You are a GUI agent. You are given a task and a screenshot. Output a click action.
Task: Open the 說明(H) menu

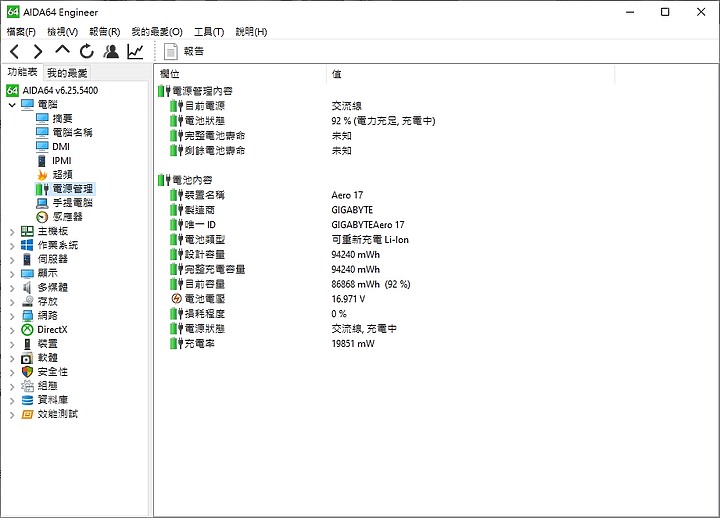coord(251,32)
